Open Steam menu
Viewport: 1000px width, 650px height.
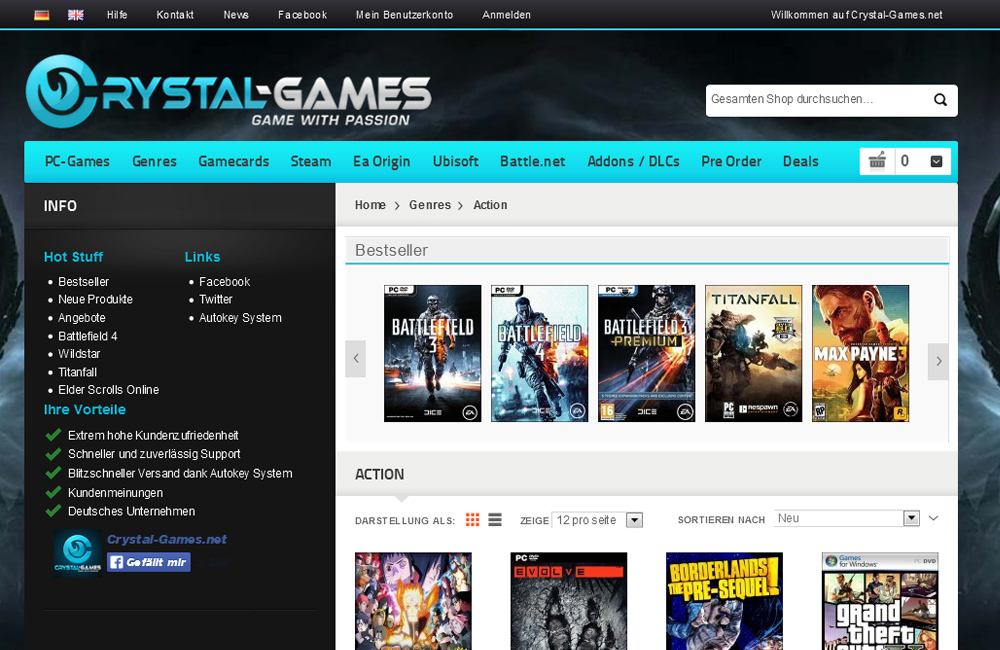point(311,161)
